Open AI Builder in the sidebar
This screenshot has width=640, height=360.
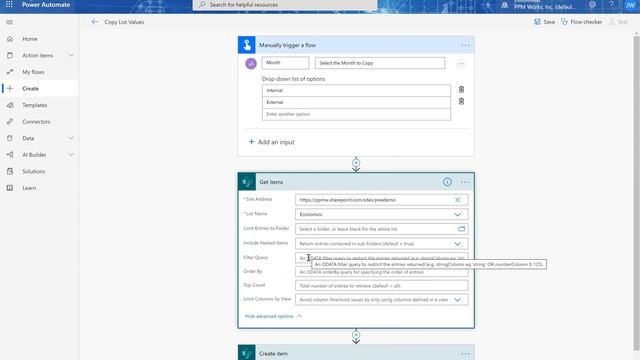coord(34,155)
